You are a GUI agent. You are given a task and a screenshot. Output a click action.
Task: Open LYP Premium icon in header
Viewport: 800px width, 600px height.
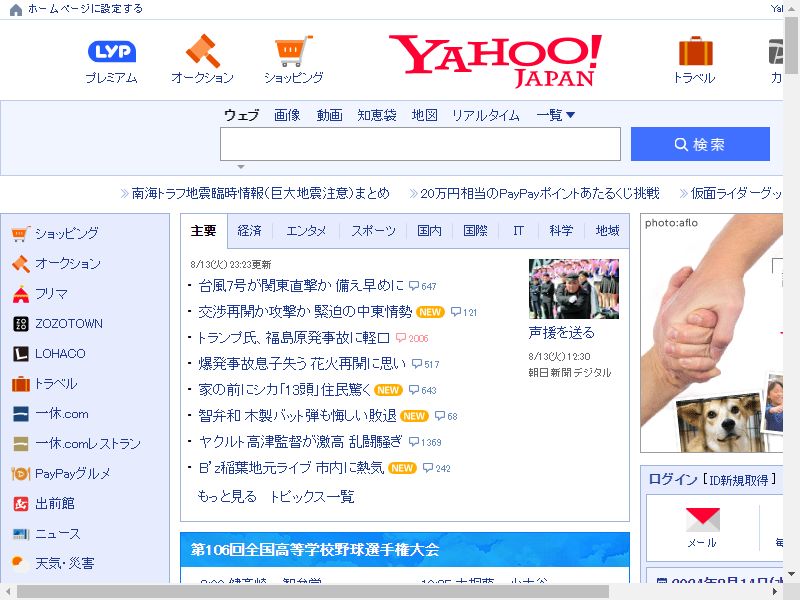(x=112, y=51)
